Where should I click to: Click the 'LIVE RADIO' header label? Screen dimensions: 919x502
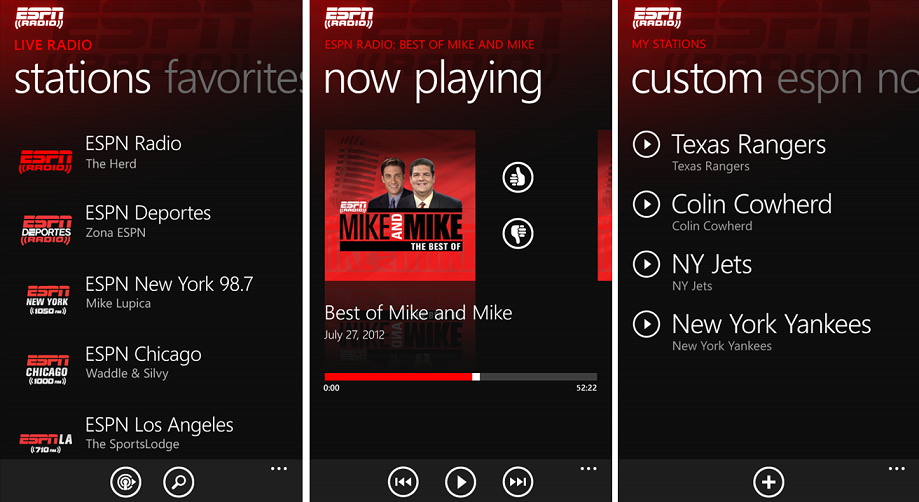pyautogui.click(x=53, y=45)
